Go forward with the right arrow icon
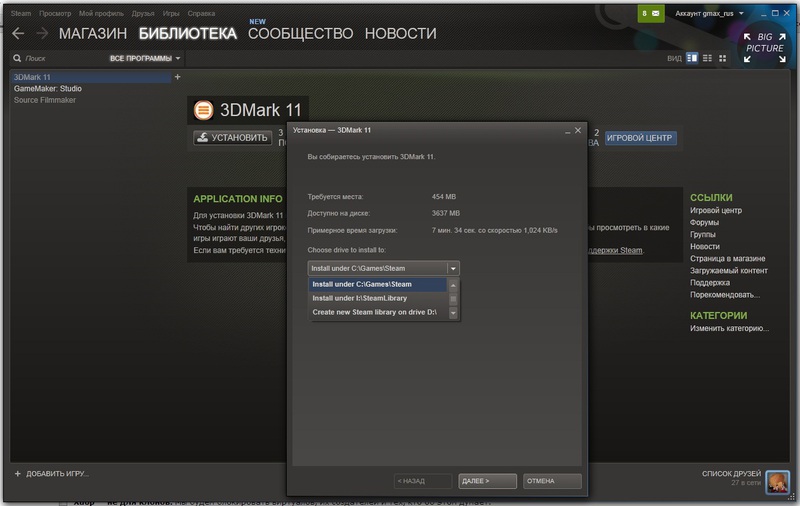 42,34
